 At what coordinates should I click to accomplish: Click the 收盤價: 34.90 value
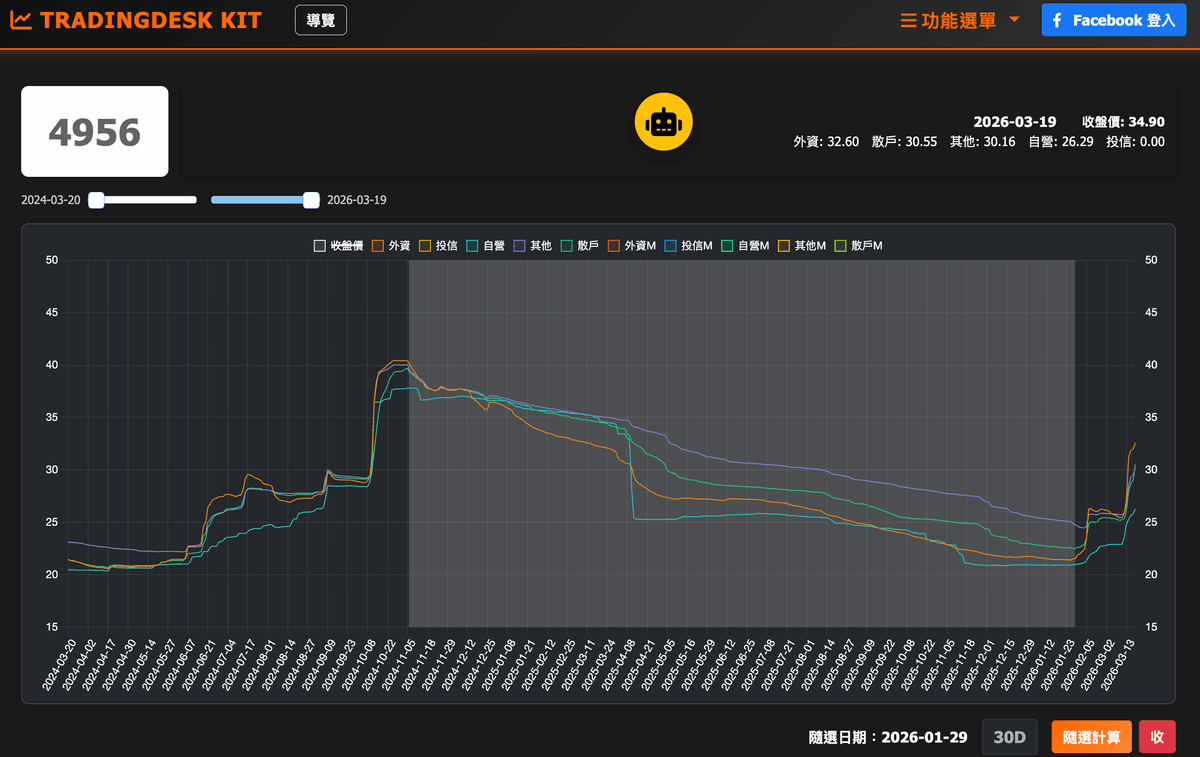pyautogui.click(x=1123, y=122)
